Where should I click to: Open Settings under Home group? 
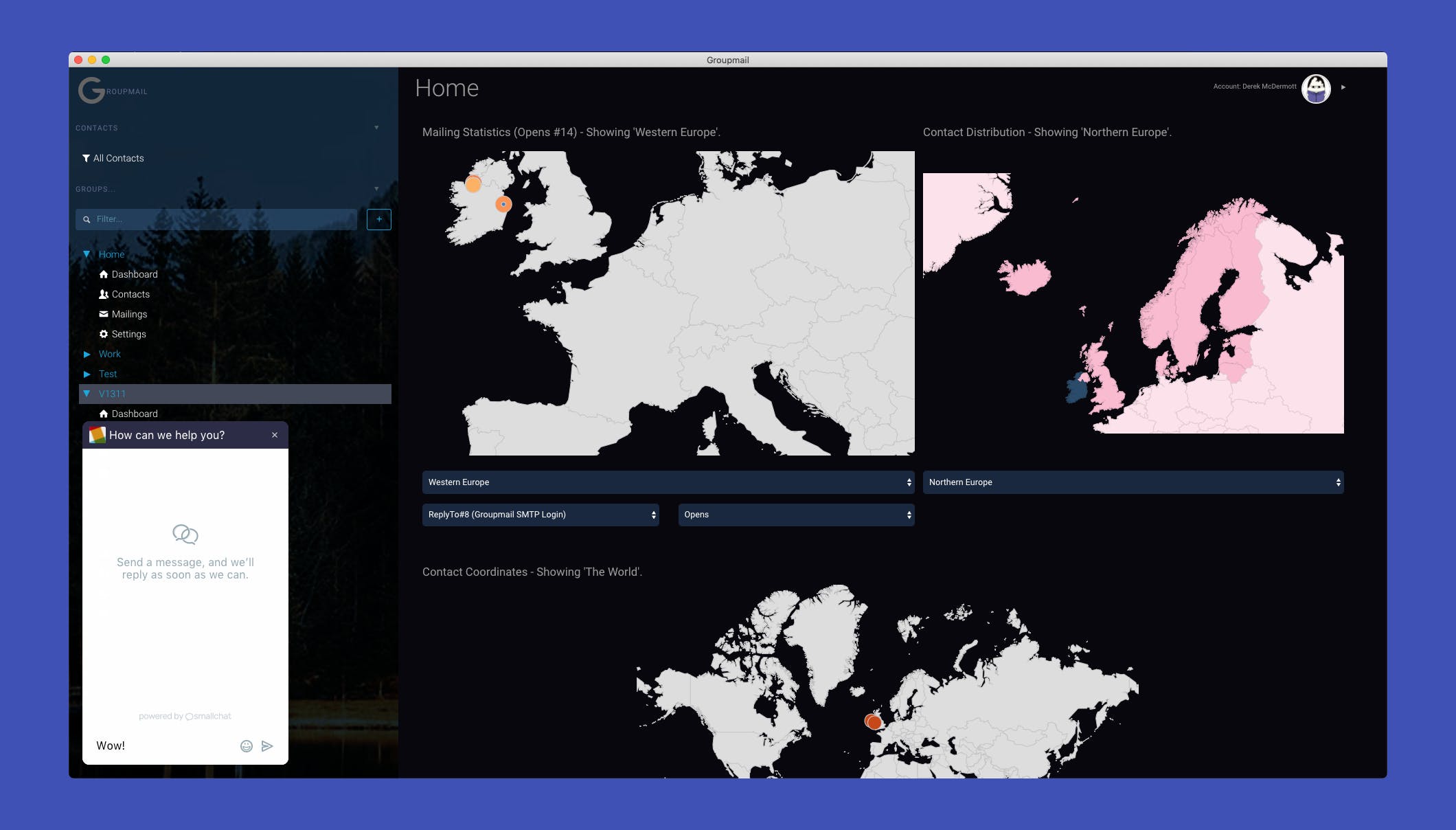click(x=128, y=334)
